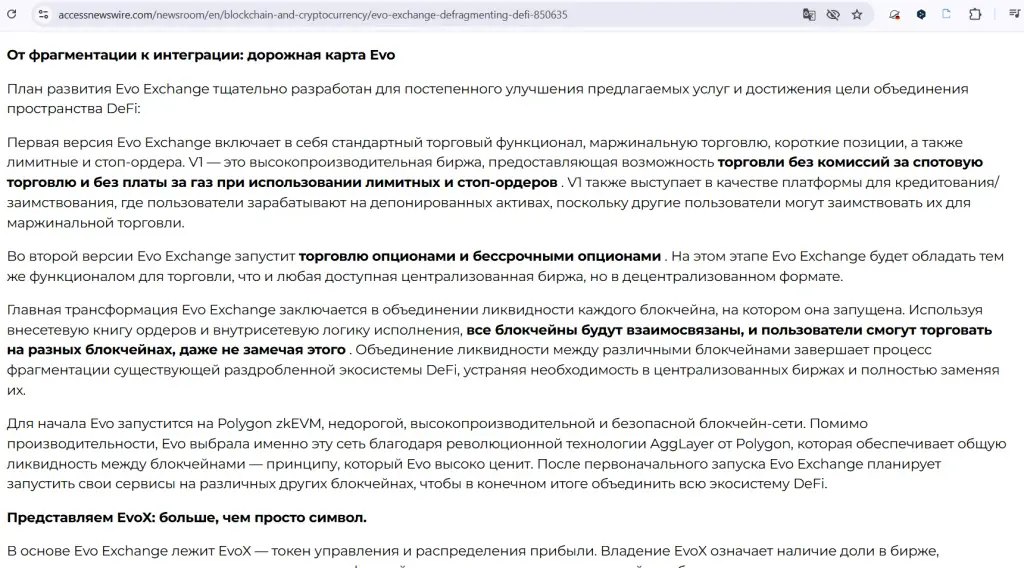Click the paragraph starting 'План развития Evo Exchange'
The height and width of the screenshot is (568, 1024).
point(487,99)
